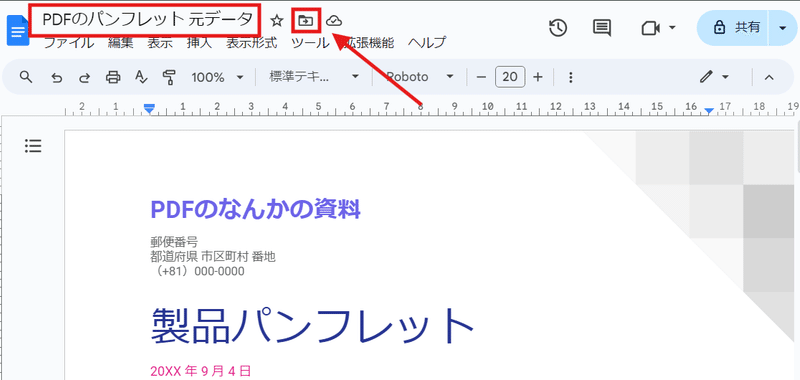Click the 郵便番号 line
The height and width of the screenshot is (380, 800).
[x=174, y=242]
